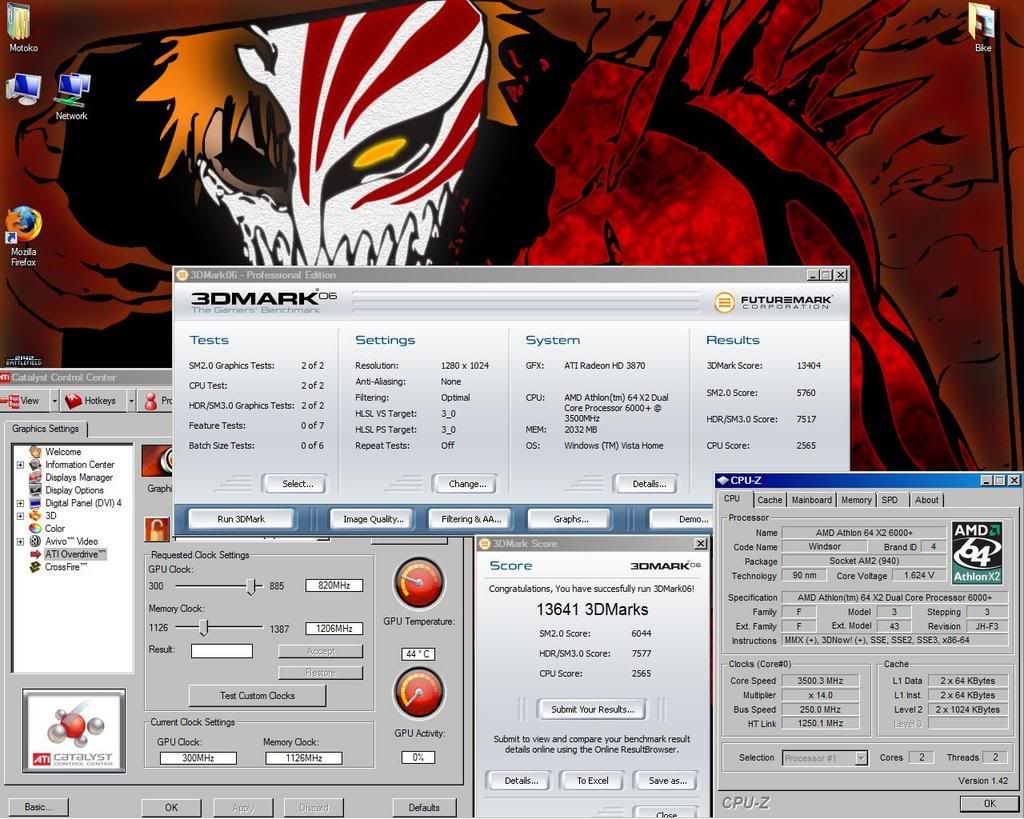
Task: Click the 13641 3DMarks score text
Action: [592, 609]
